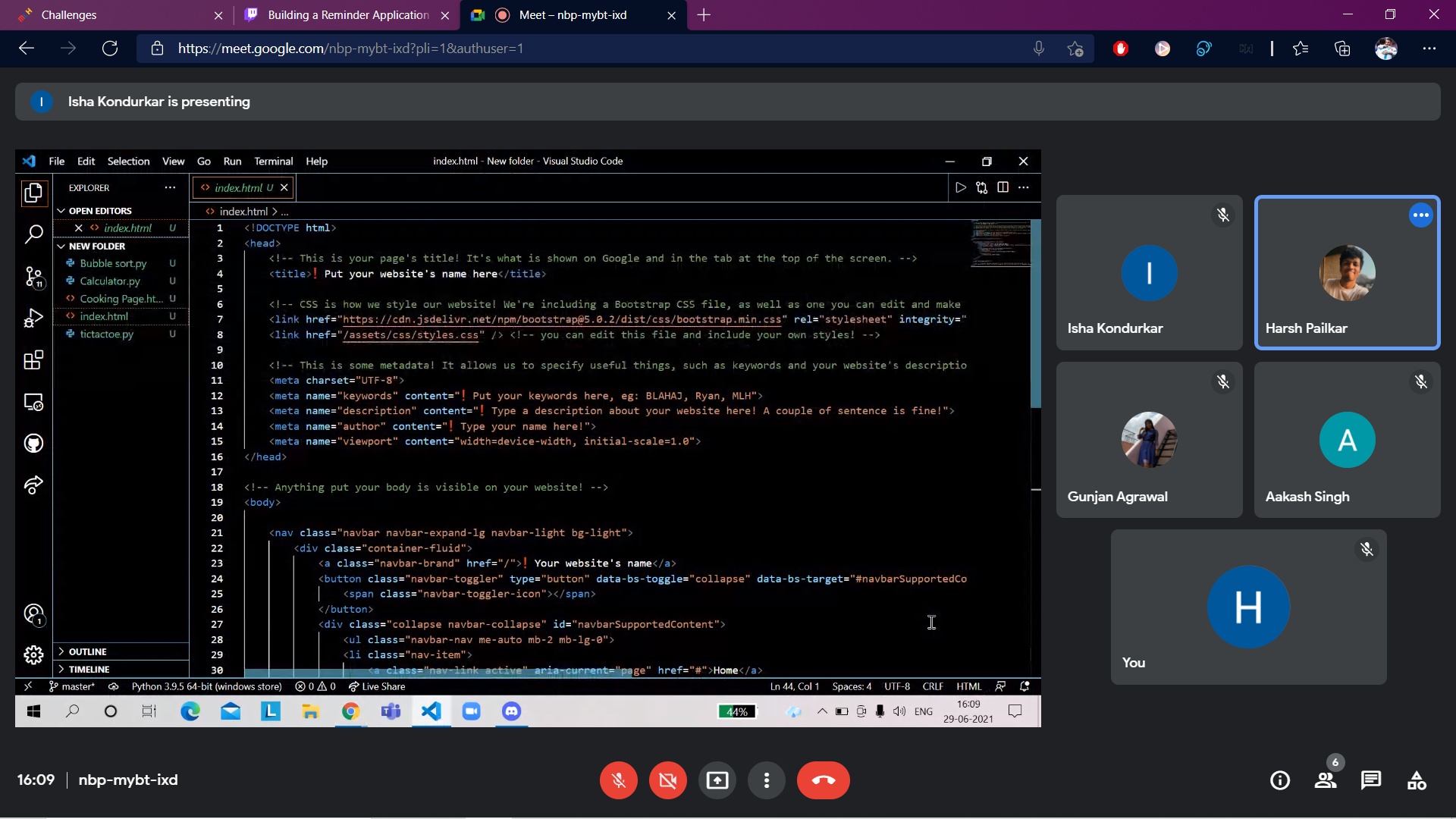Image resolution: width=1456 pixels, height=819 pixels.
Task: Click the browser profile avatar
Action: [1386, 49]
